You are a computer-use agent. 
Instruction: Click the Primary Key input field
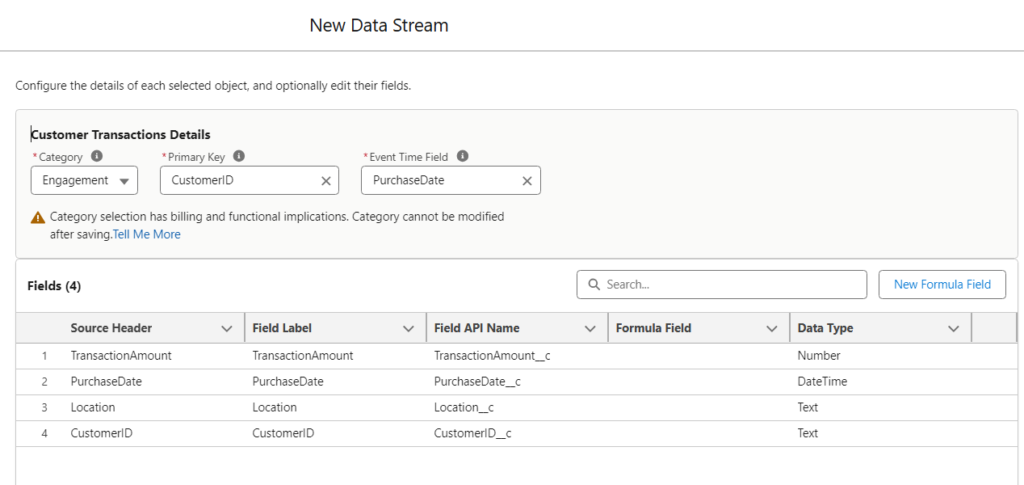pyautogui.click(x=240, y=181)
